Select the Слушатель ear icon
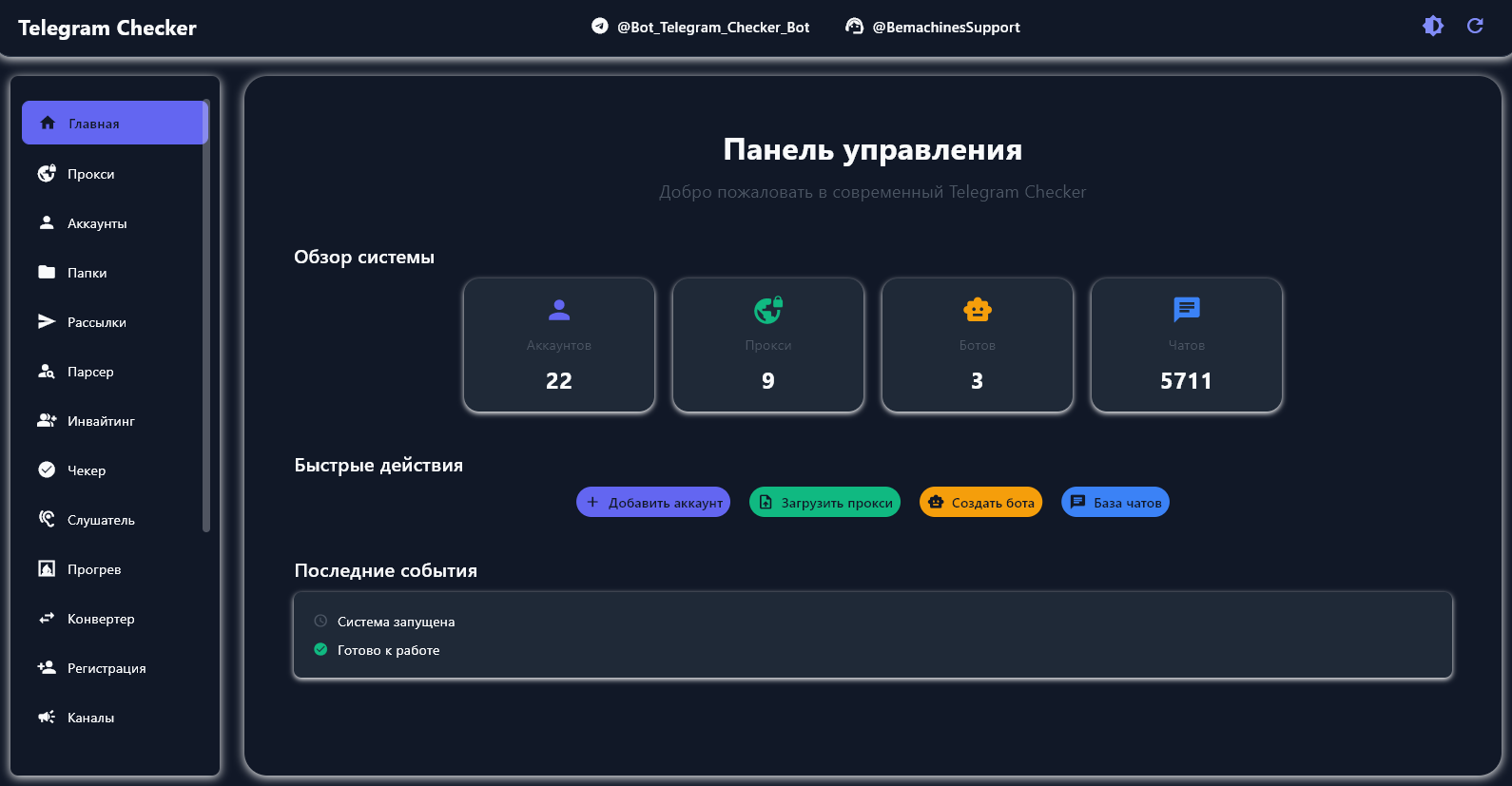This screenshot has height=786, width=1512. pyautogui.click(x=47, y=520)
